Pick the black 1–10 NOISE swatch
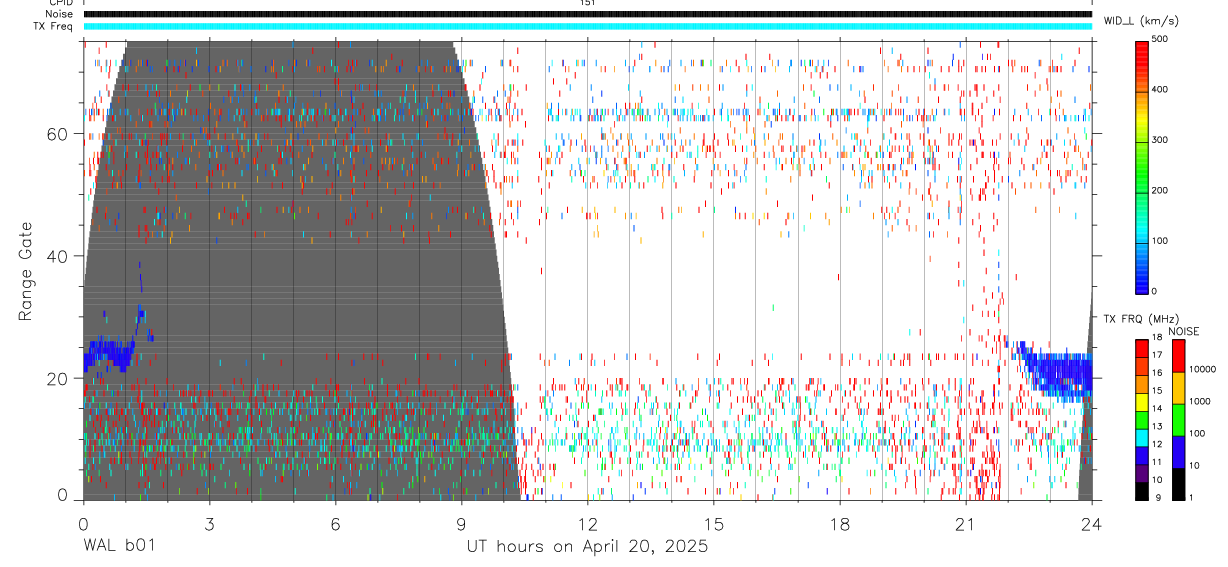The height and width of the screenshot is (567, 1228). click(x=1178, y=484)
